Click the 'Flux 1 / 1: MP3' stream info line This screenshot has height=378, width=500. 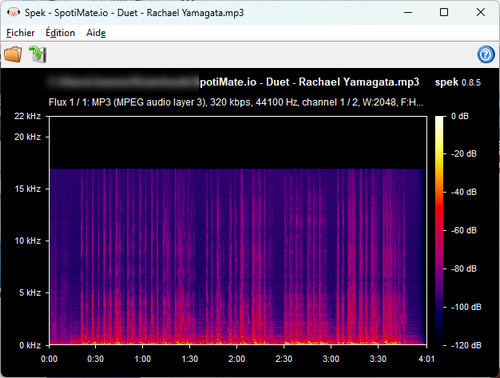pos(236,102)
